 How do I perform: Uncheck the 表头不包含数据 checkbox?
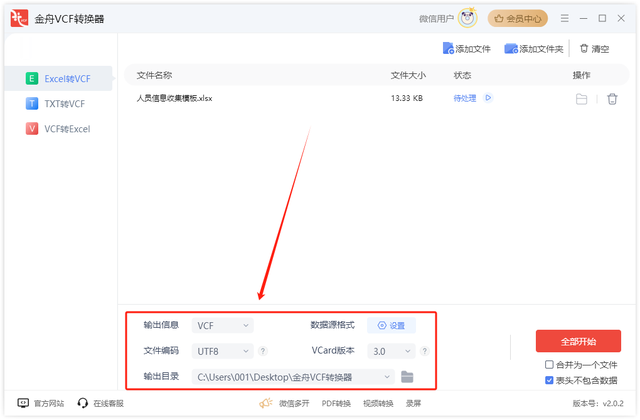pyautogui.click(x=549, y=380)
